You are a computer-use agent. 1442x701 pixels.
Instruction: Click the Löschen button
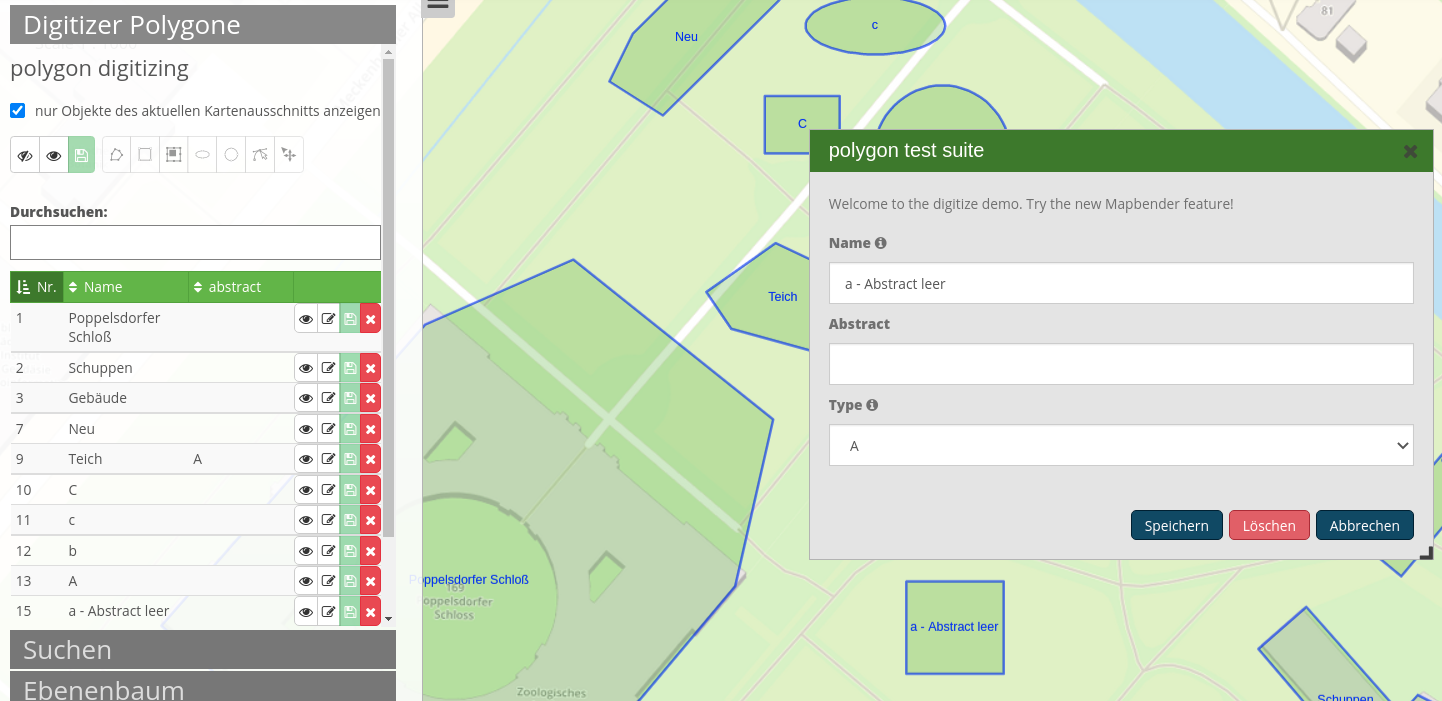pyautogui.click(x=1269, y=525)
